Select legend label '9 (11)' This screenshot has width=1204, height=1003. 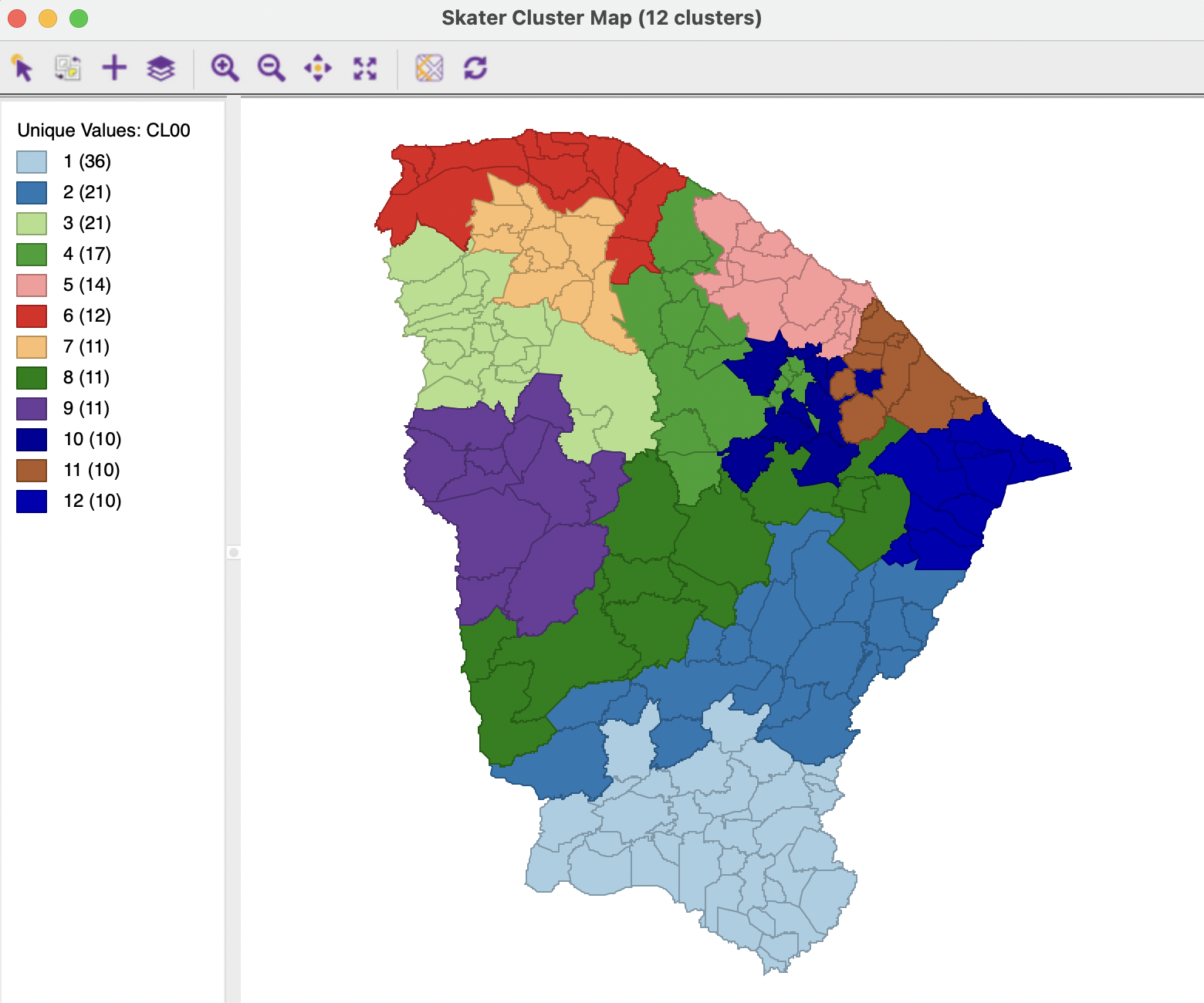tap(86, 408)
